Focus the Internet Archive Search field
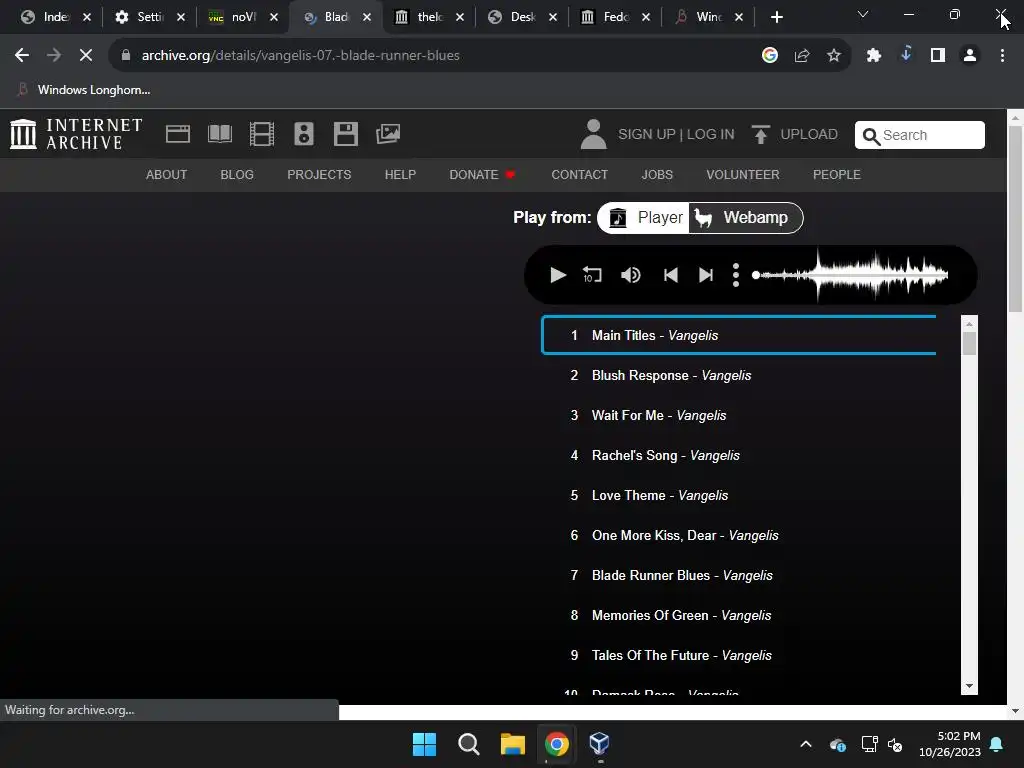This screenshot has height=768, width=1024. 920,135
